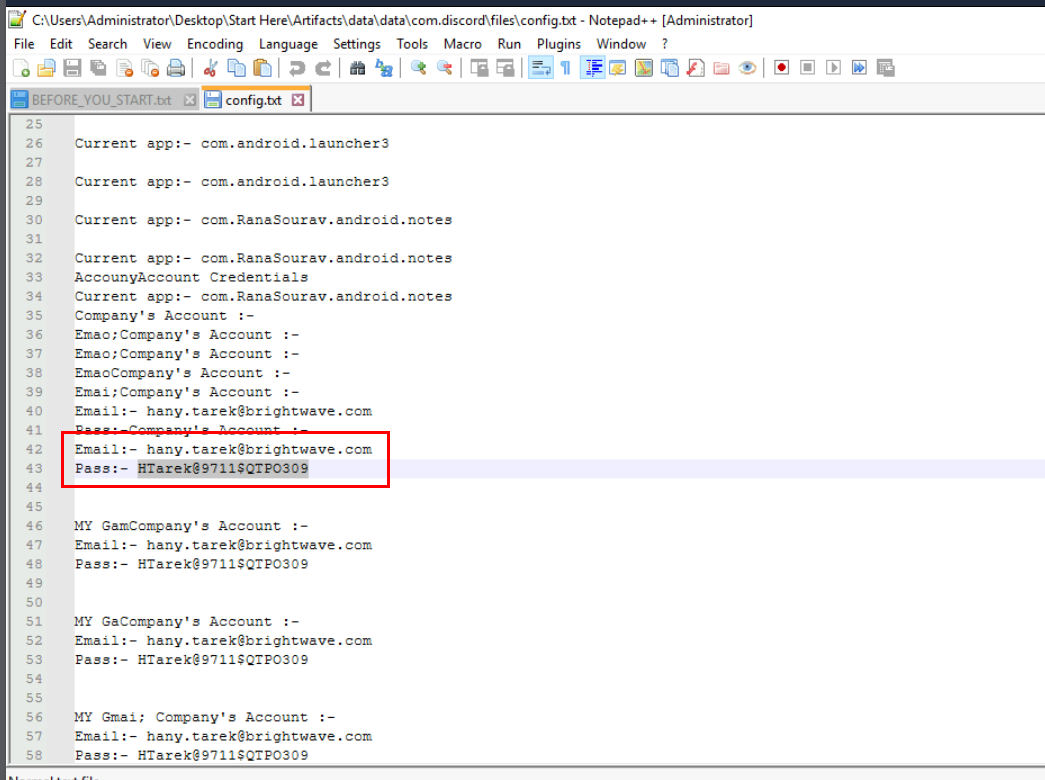Open the Plugins menu
Viewport: 1045px width, 780px height.
point(558,44)
